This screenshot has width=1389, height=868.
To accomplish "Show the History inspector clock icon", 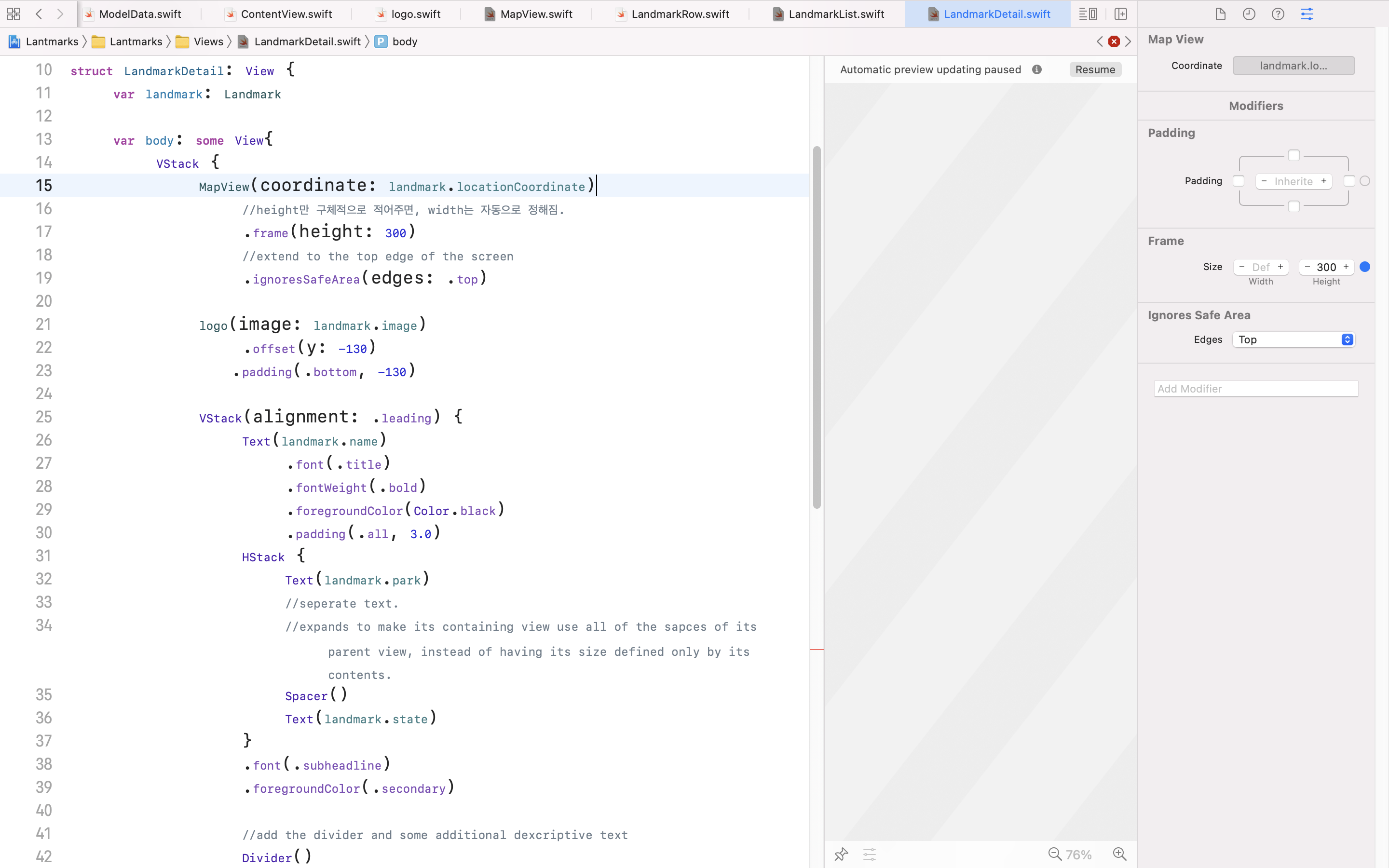I will [x=1249, y=14].
